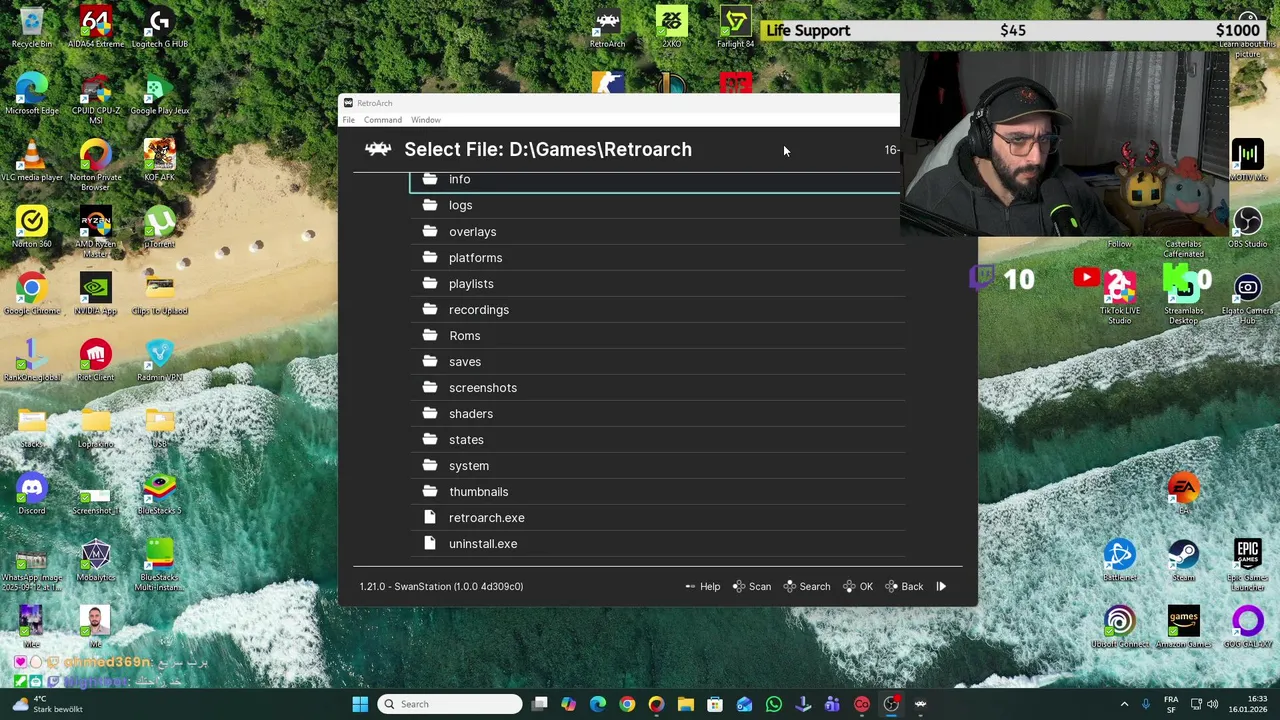Open Google Chrome desktop icon
This screenshot has width=1280, height=720.
(32, 294)
